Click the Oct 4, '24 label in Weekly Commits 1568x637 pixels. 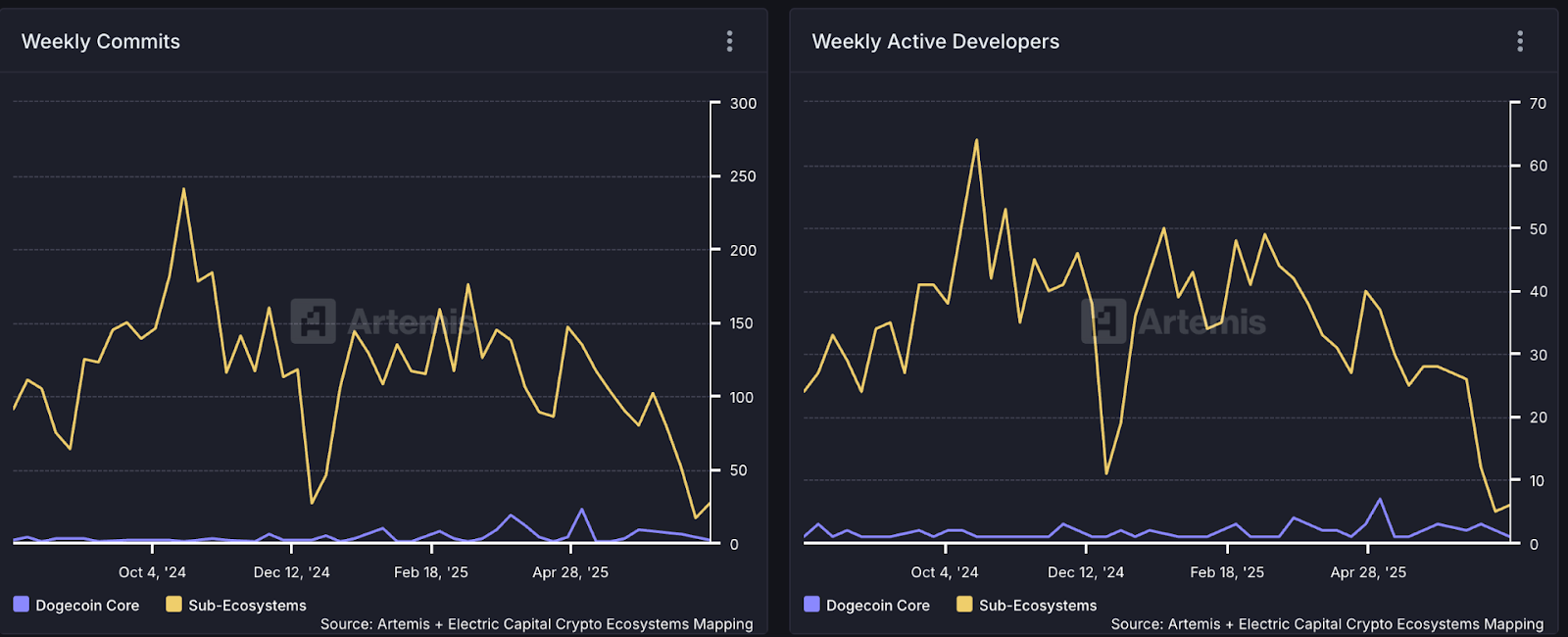(152, 572)
